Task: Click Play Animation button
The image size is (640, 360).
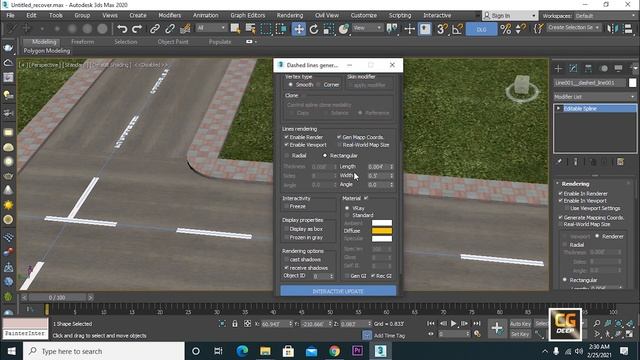Action: 453,324
